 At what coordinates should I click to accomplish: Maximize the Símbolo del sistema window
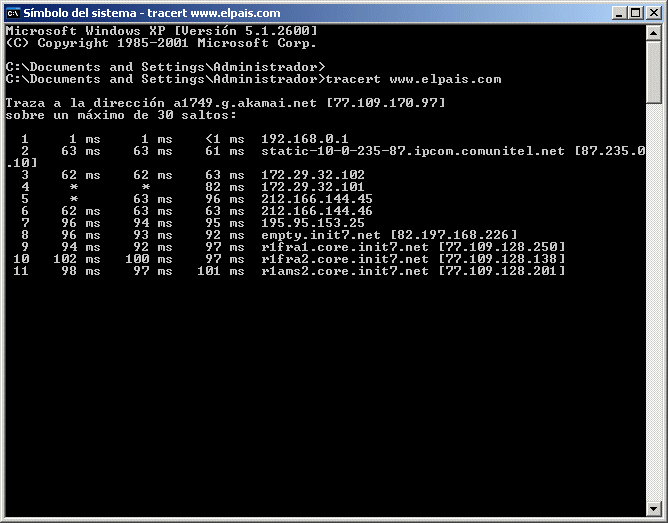[x=632, y=12]
